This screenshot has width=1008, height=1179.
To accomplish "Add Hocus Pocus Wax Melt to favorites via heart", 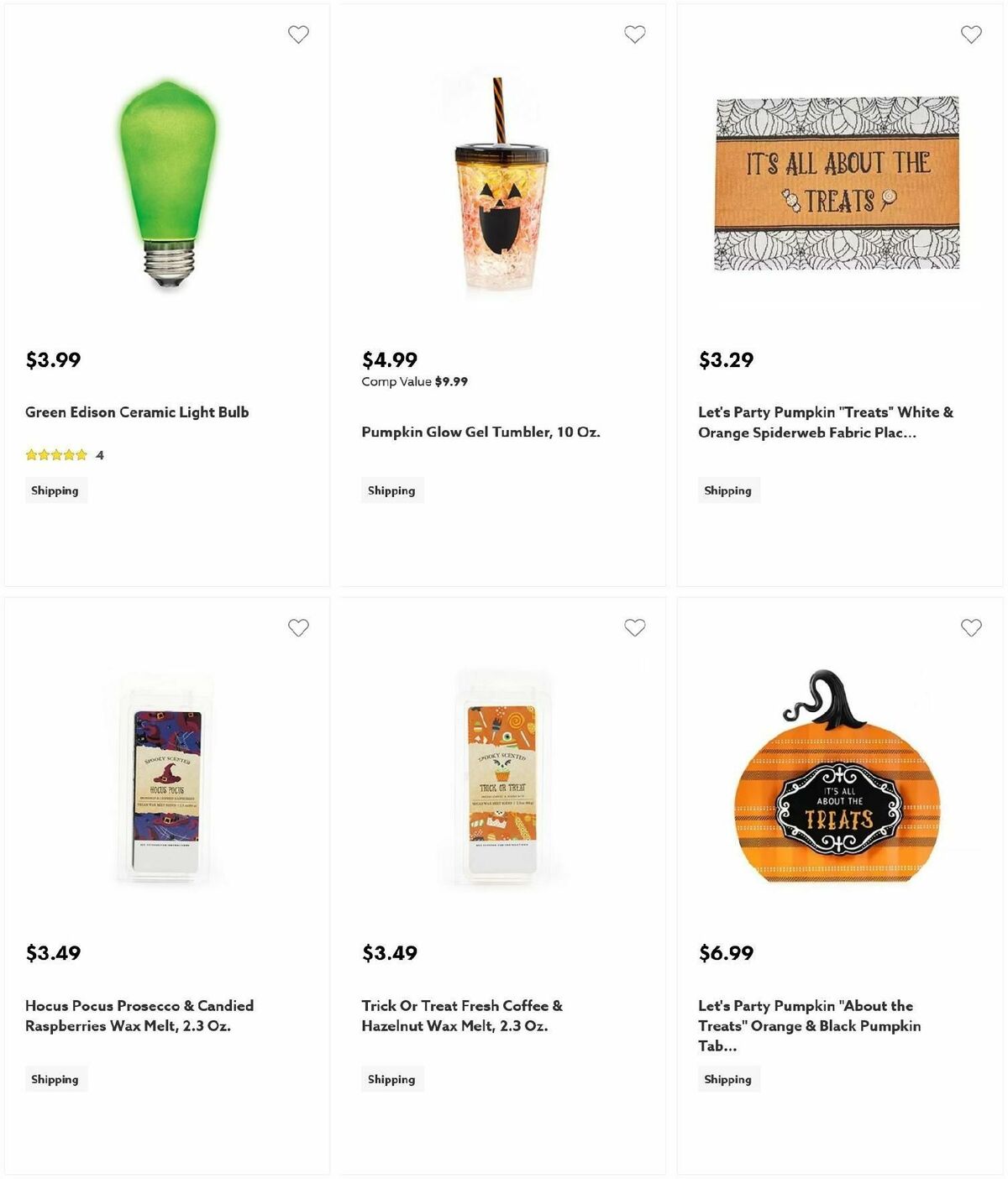I will coord(298,627).
